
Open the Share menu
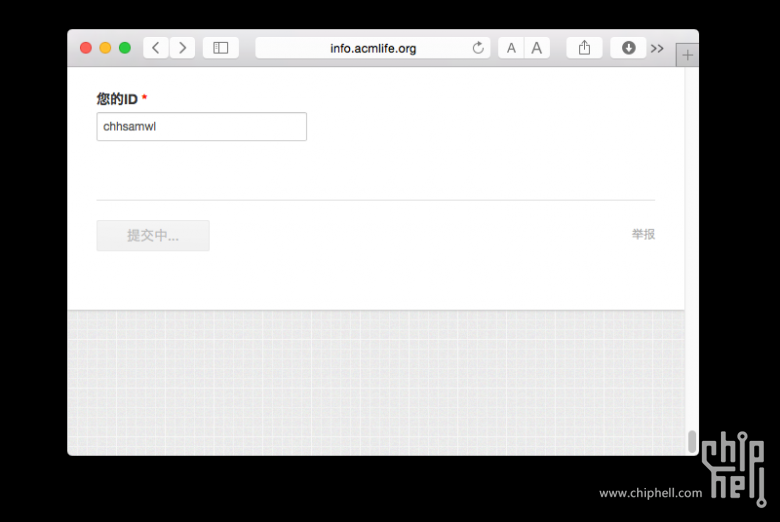click(585, 48)
